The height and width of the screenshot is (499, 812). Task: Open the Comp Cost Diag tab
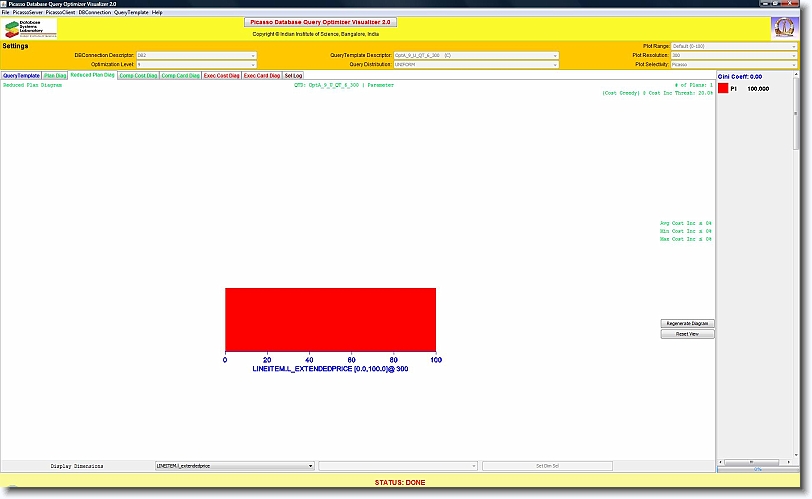137,75
